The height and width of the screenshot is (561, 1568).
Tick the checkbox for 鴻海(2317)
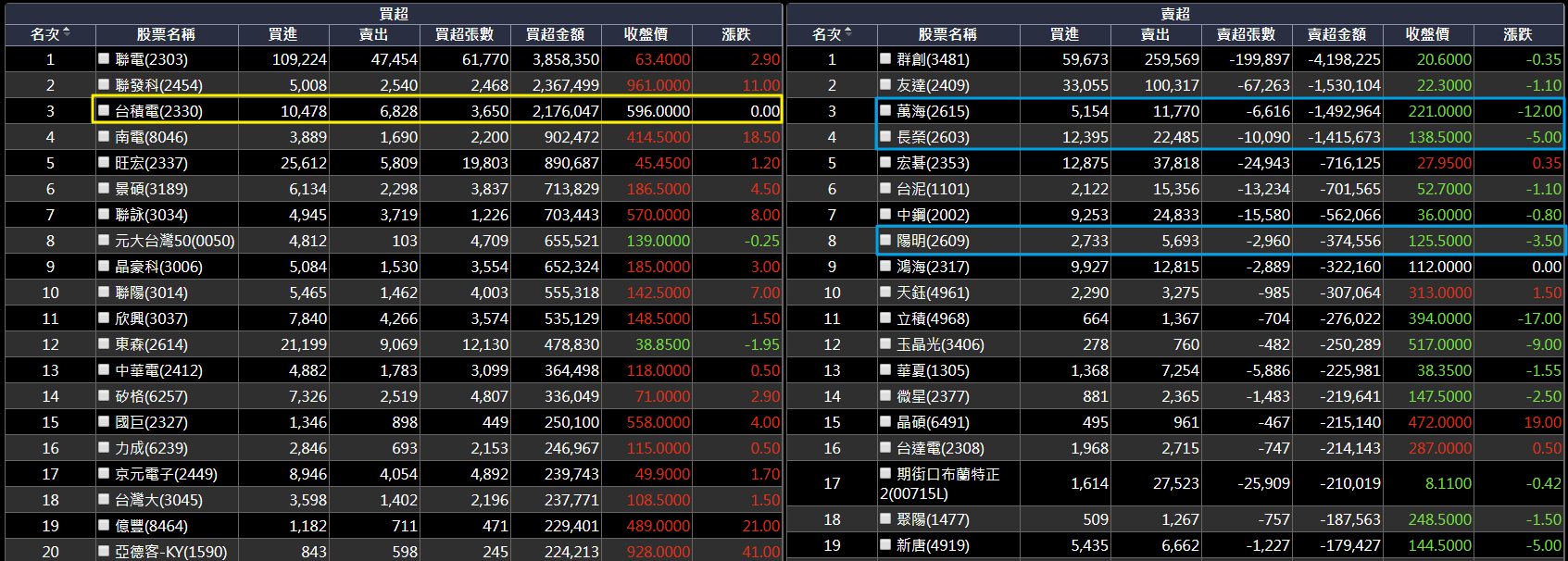(x=886, y=266)
